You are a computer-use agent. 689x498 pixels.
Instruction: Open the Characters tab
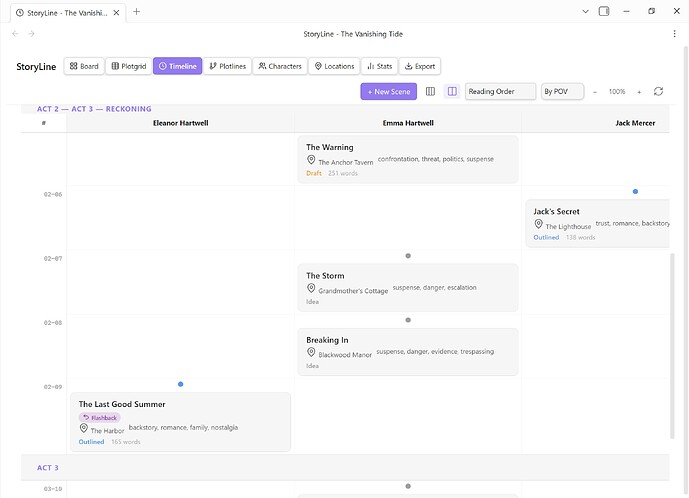click(x=279, y=66)
